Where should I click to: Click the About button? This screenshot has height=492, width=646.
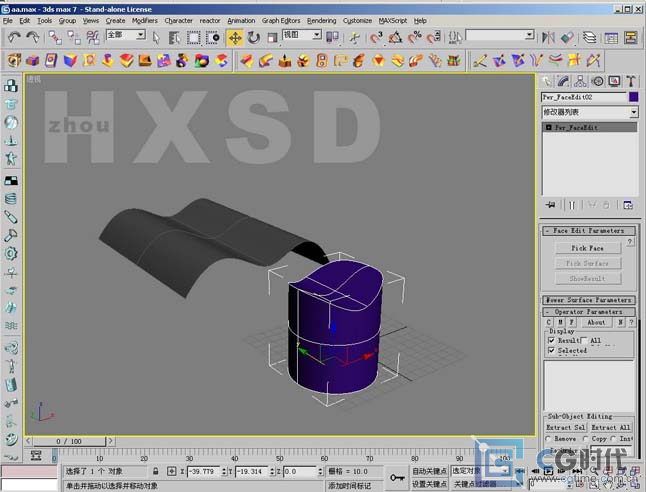596,323
